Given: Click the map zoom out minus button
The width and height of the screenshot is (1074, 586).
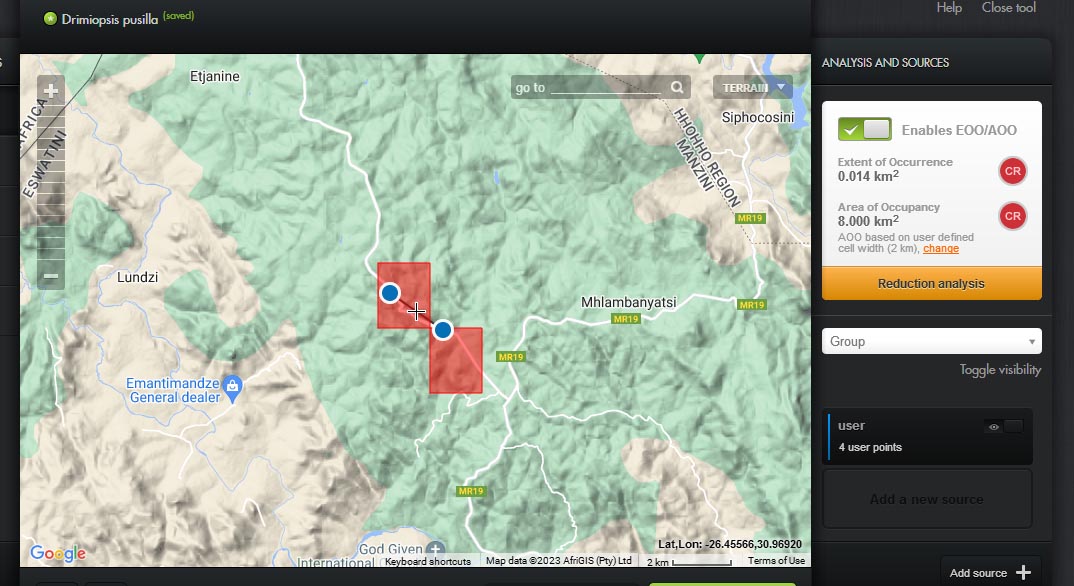Looking at the screenshot, I should [51, 275].
